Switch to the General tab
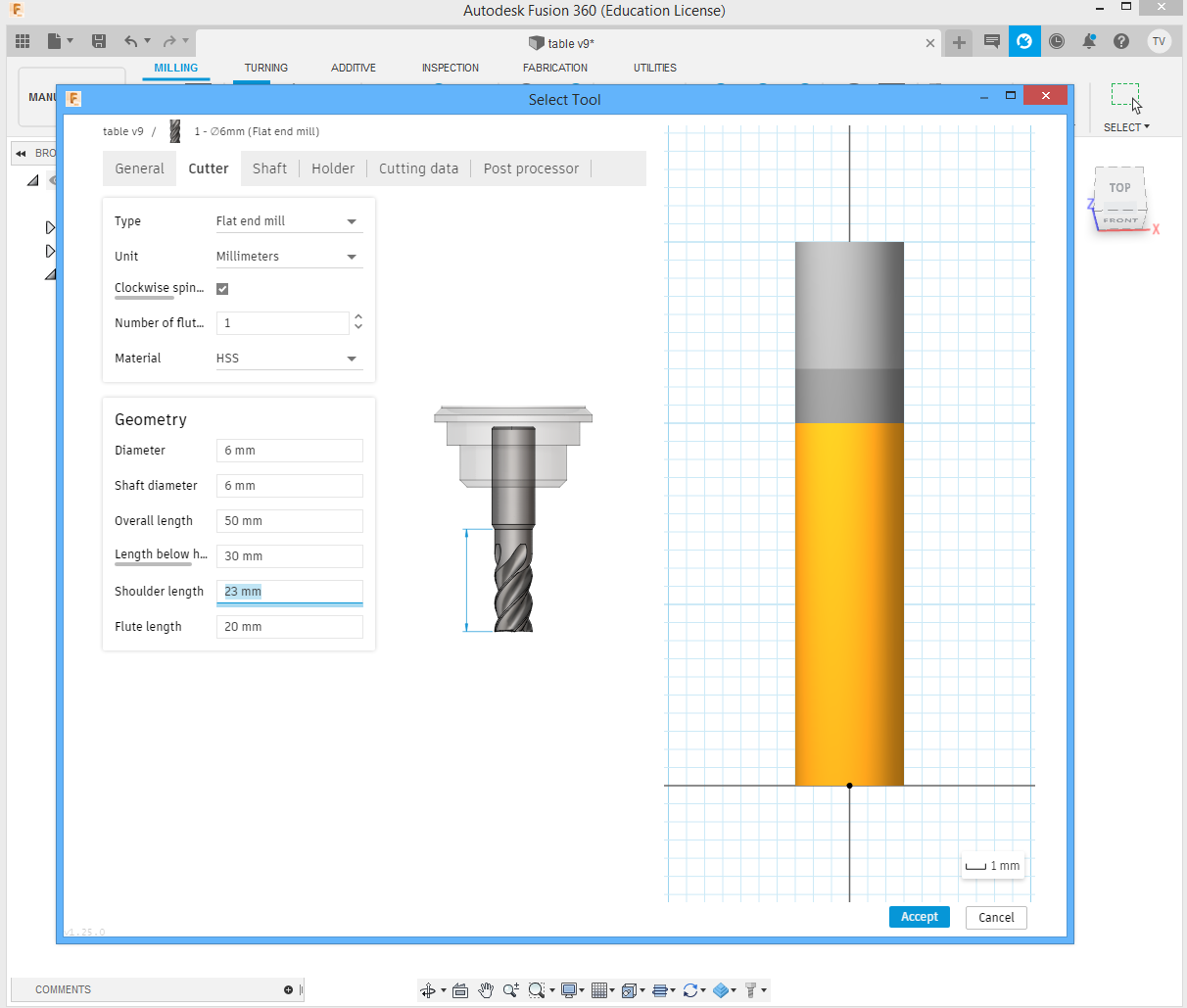The height and width of the screenshot is (1008, 1187). (139, 168)
